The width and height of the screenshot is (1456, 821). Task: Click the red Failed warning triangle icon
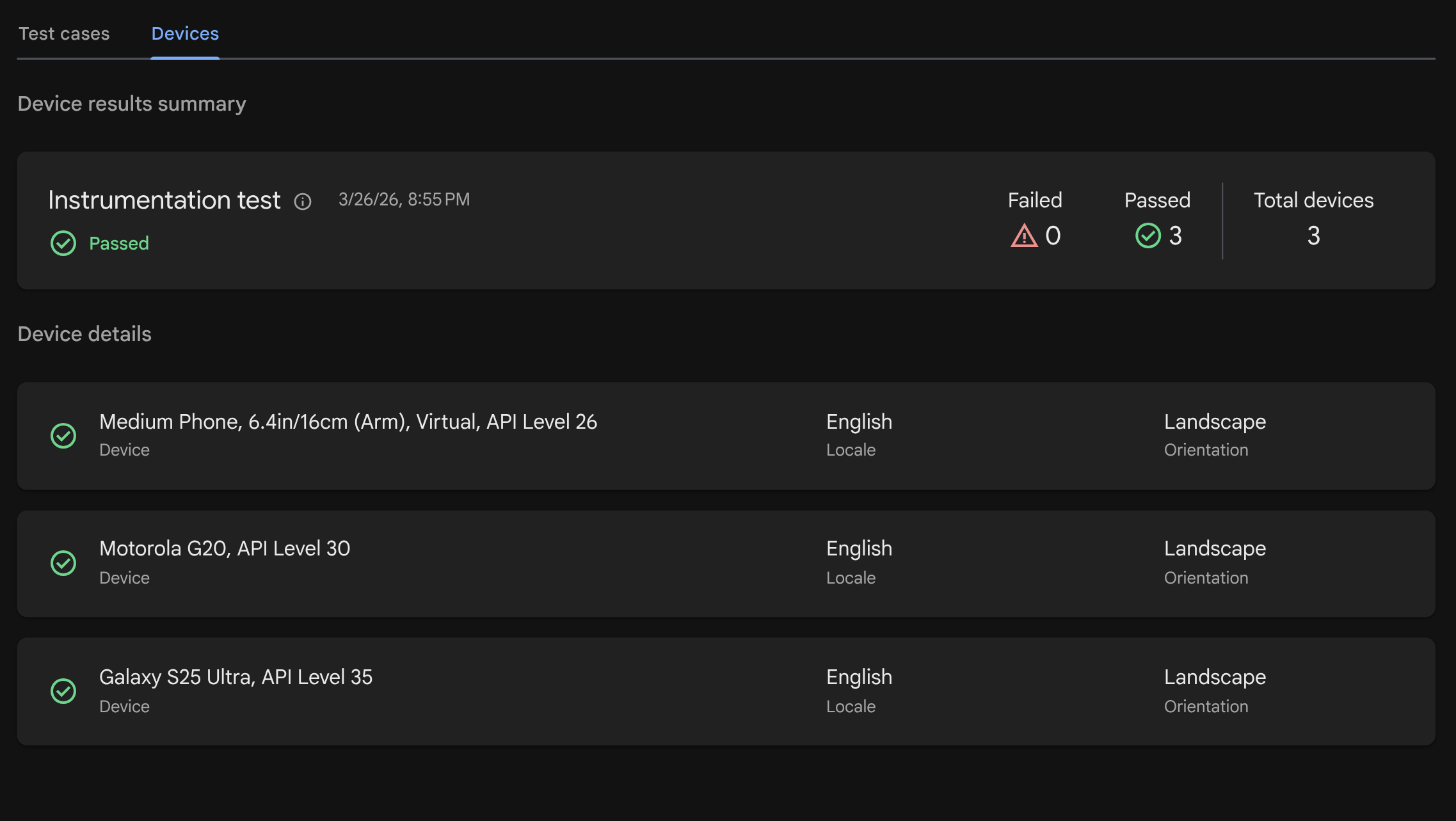point(1023,235)
